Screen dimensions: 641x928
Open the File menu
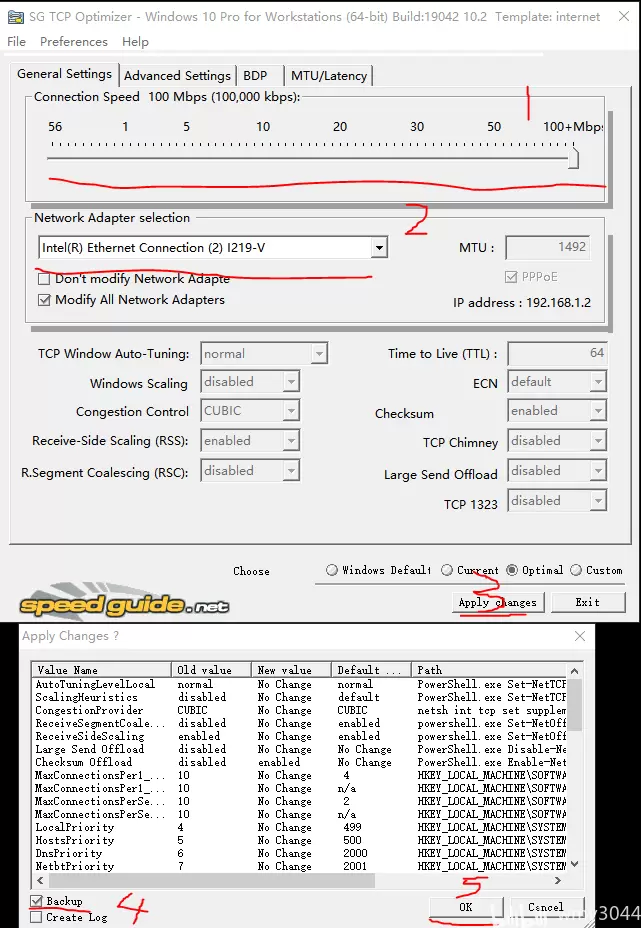tap(17, 41)
